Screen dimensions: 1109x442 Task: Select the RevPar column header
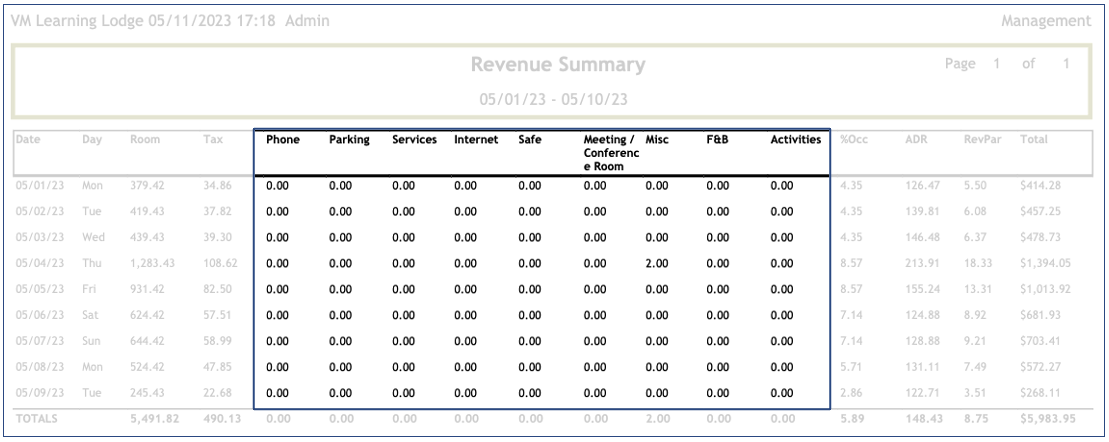[977, 141]
